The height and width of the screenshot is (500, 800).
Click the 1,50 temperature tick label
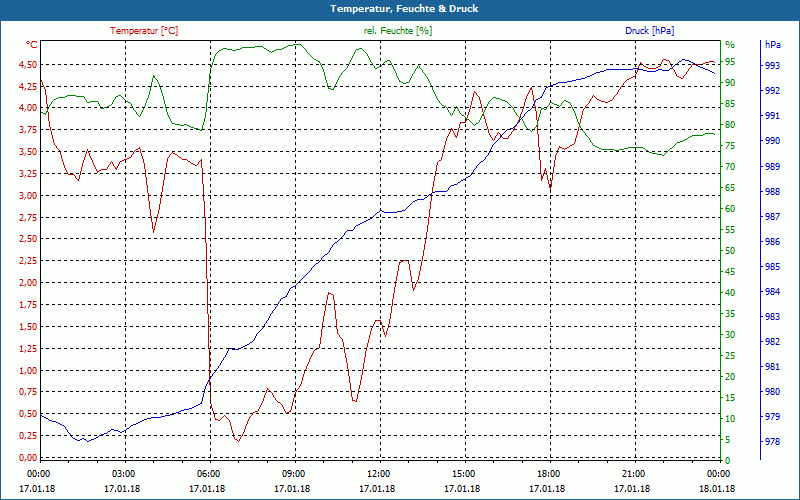[x=27, y=327]
